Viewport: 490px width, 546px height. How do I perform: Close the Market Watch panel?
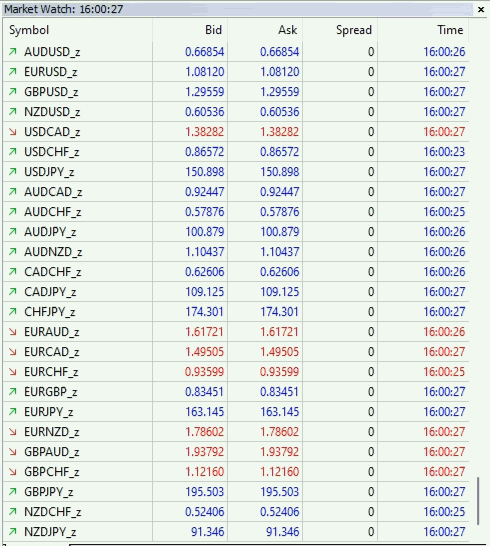click(481, 9)
